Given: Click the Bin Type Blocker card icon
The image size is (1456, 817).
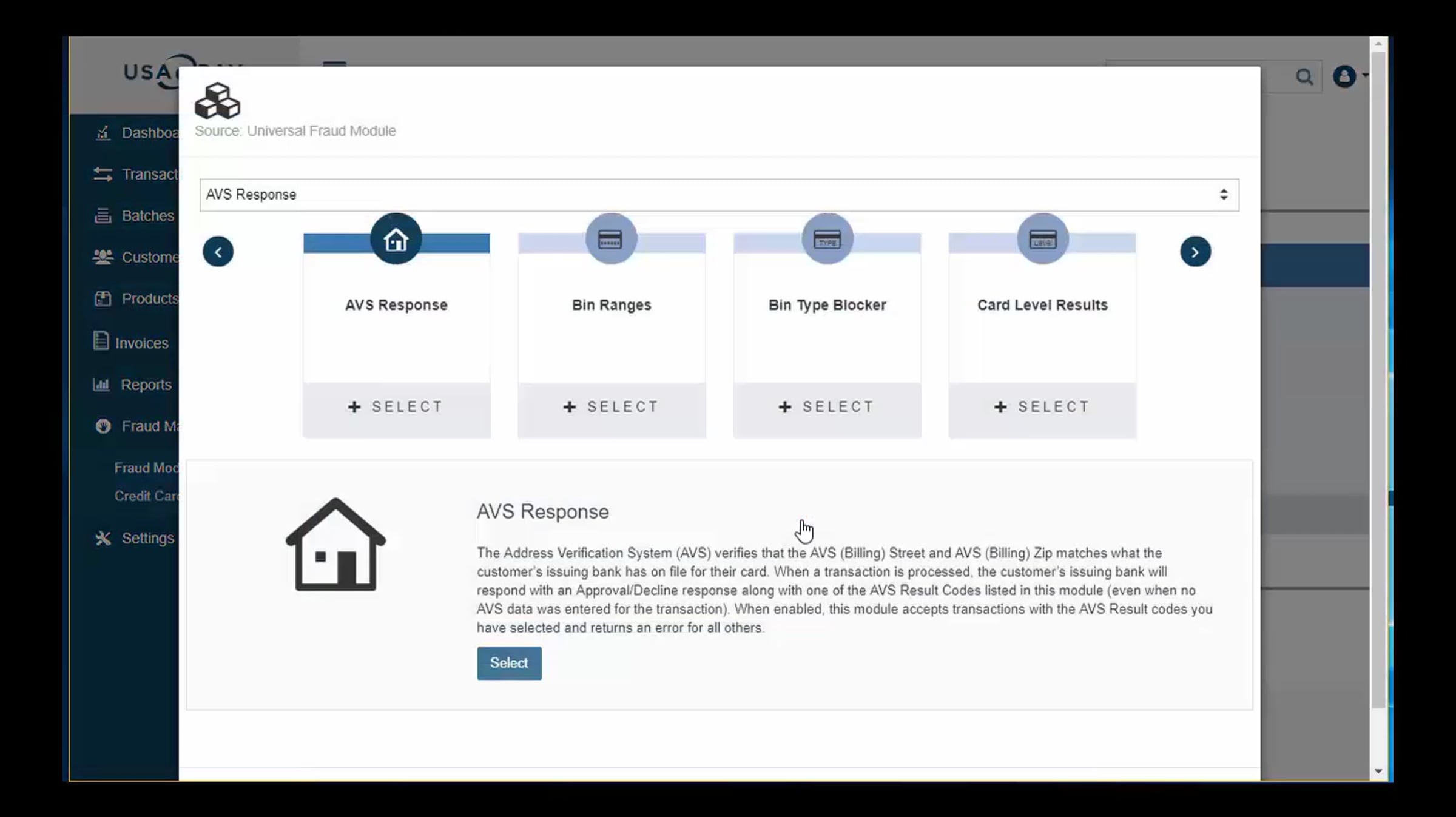Looking at the screenshot, I should tap(827, 239).
